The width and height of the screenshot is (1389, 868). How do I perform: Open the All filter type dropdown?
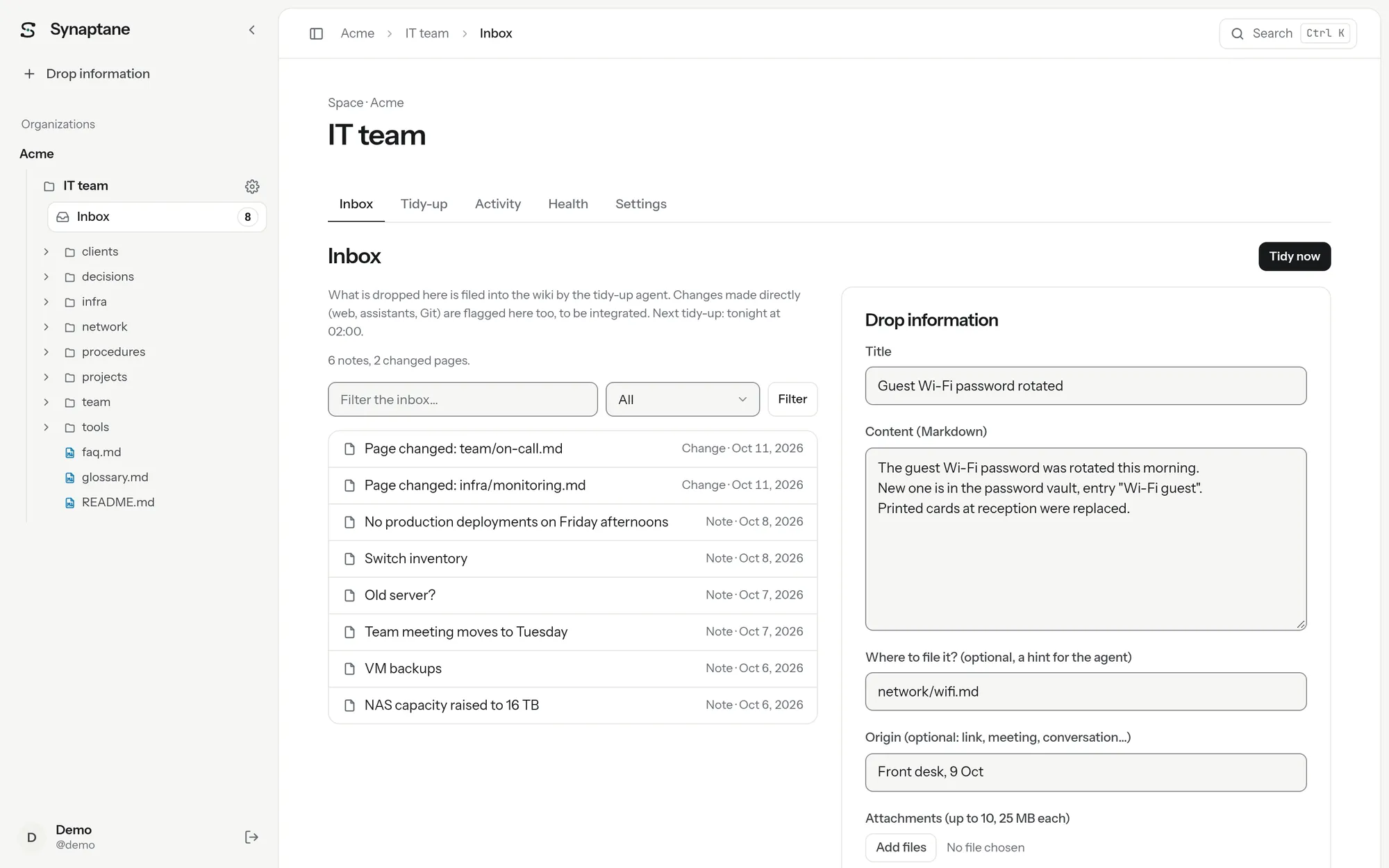coord(683,399)
